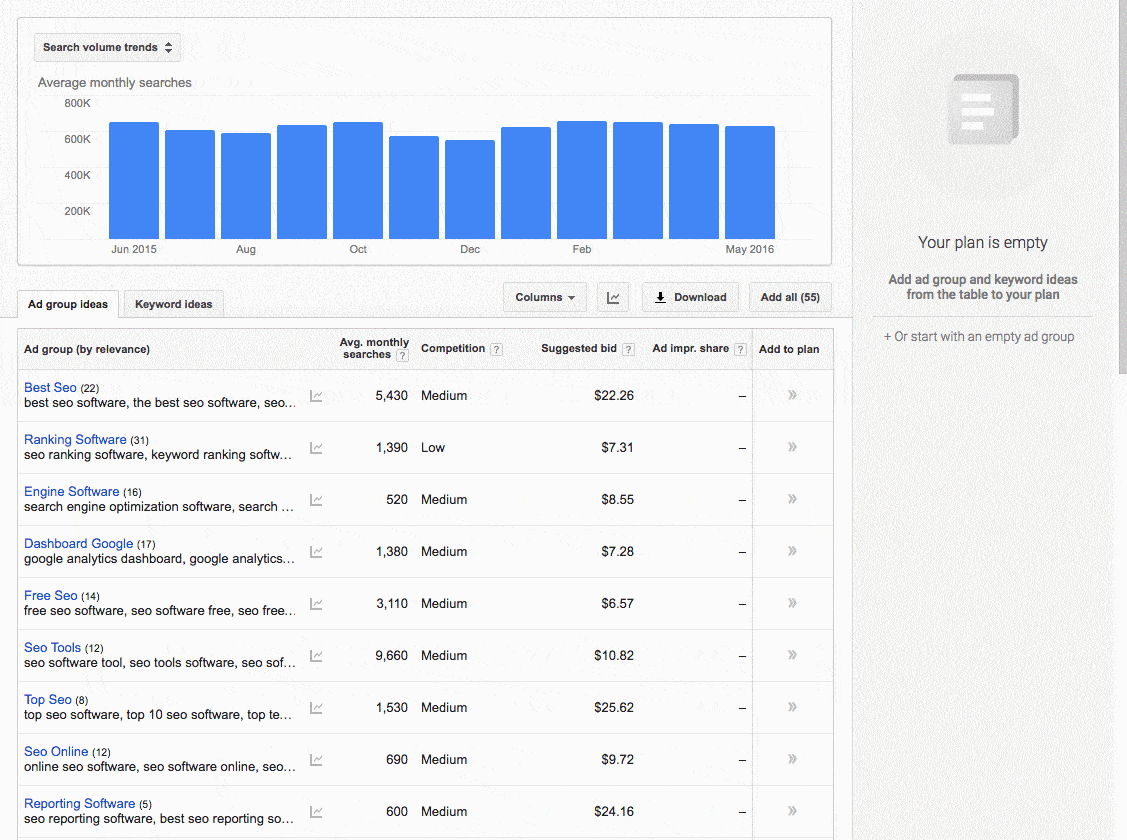1127x840 pixels.
Task: Show trend chart for Best Seo row
Action: click(316, 396)
